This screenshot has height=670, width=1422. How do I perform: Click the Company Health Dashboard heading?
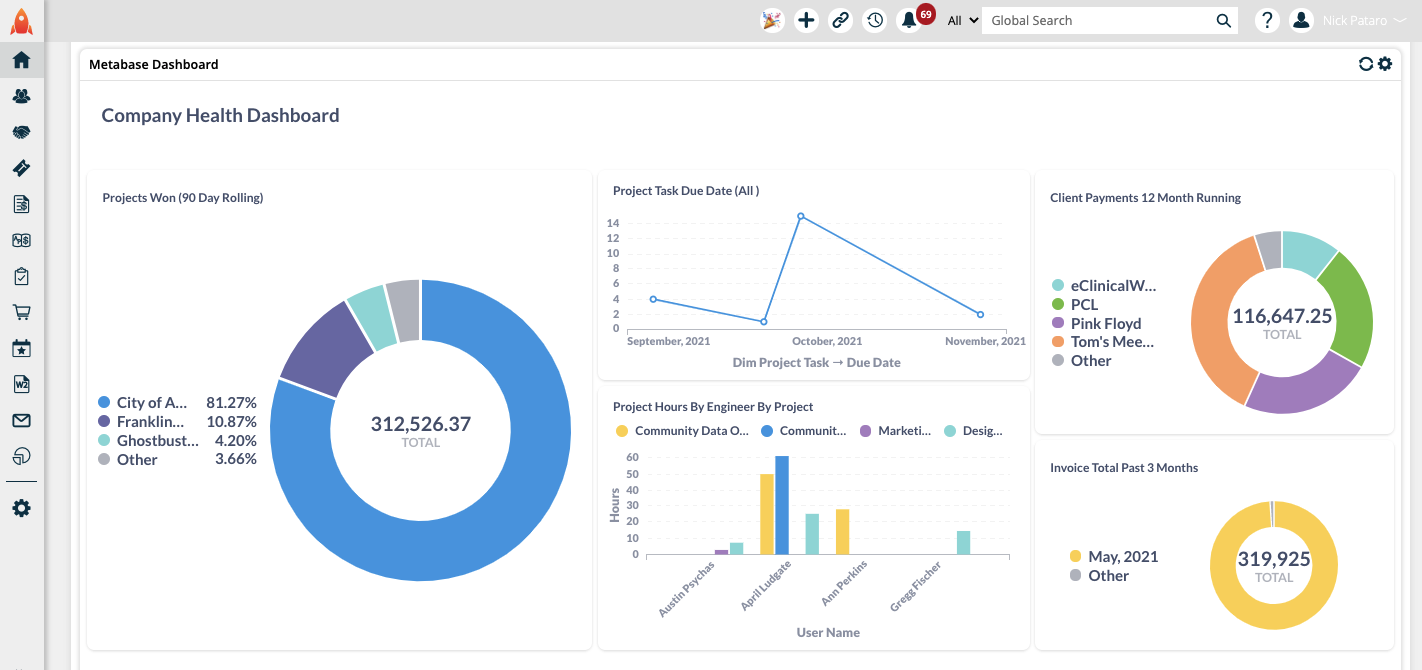[221, 116]
